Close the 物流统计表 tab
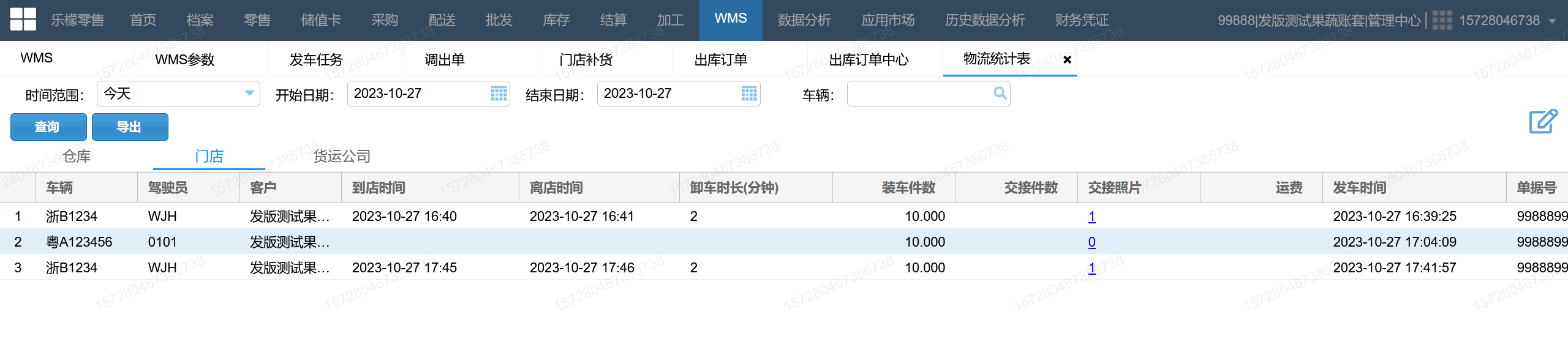The width and height of the screenshot is (1568, 358). point(1067,59)
